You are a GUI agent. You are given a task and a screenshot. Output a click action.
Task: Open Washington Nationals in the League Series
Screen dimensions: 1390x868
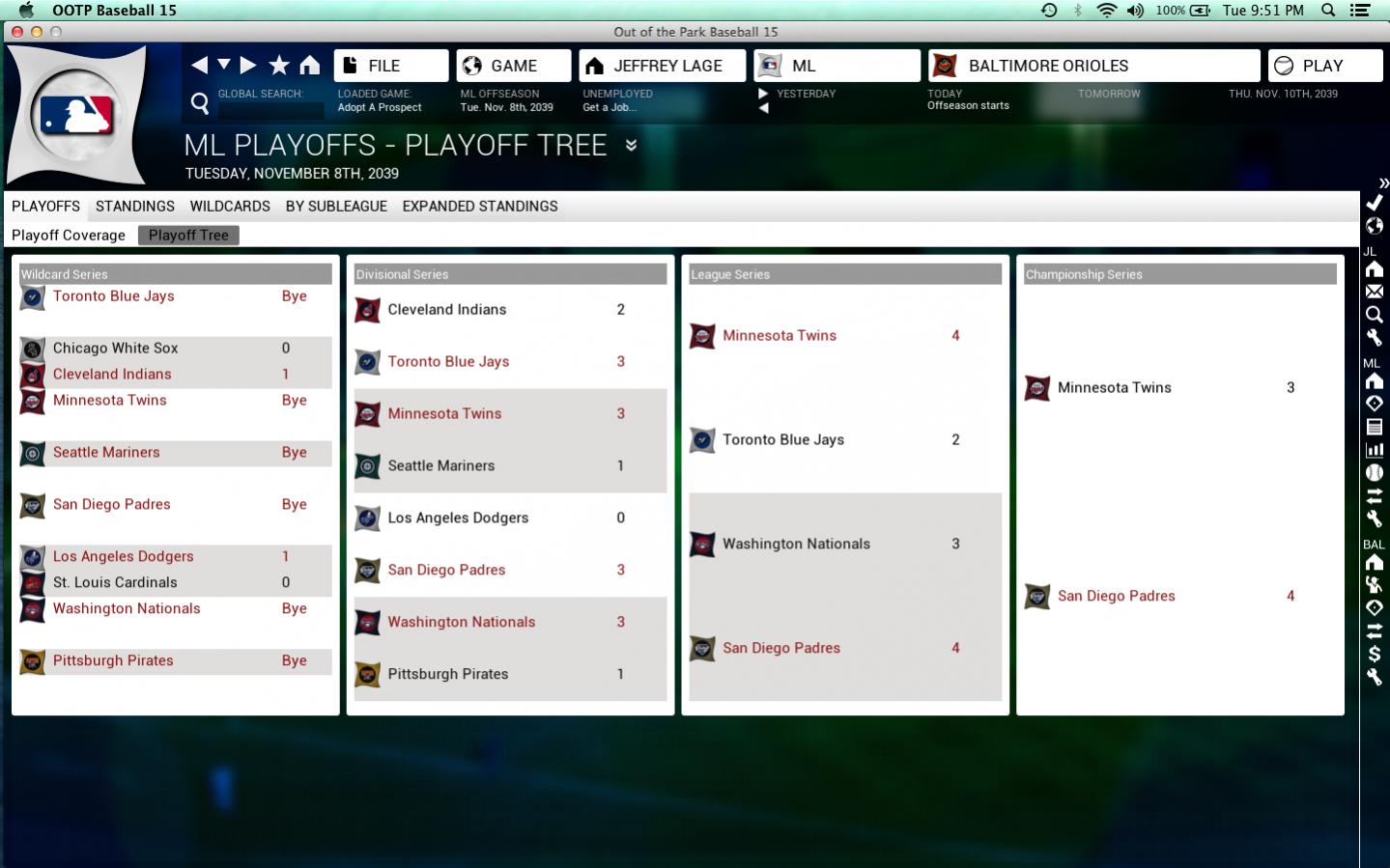[x=797, y=544]
